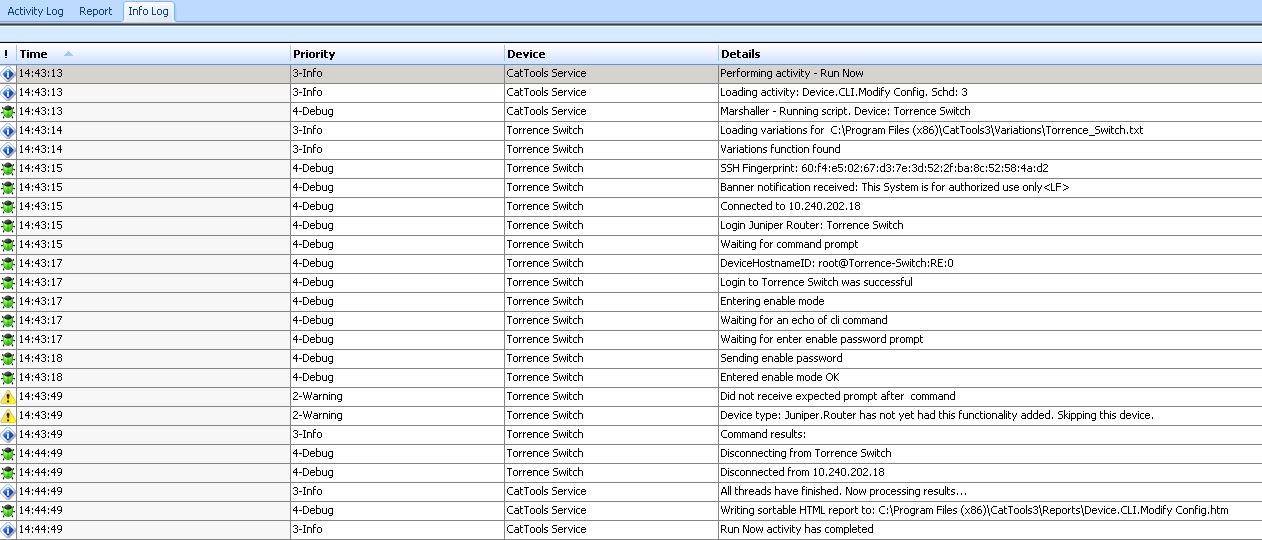Select the Info Log tab
The image size is (1262, 540).
tap(148, 11)
